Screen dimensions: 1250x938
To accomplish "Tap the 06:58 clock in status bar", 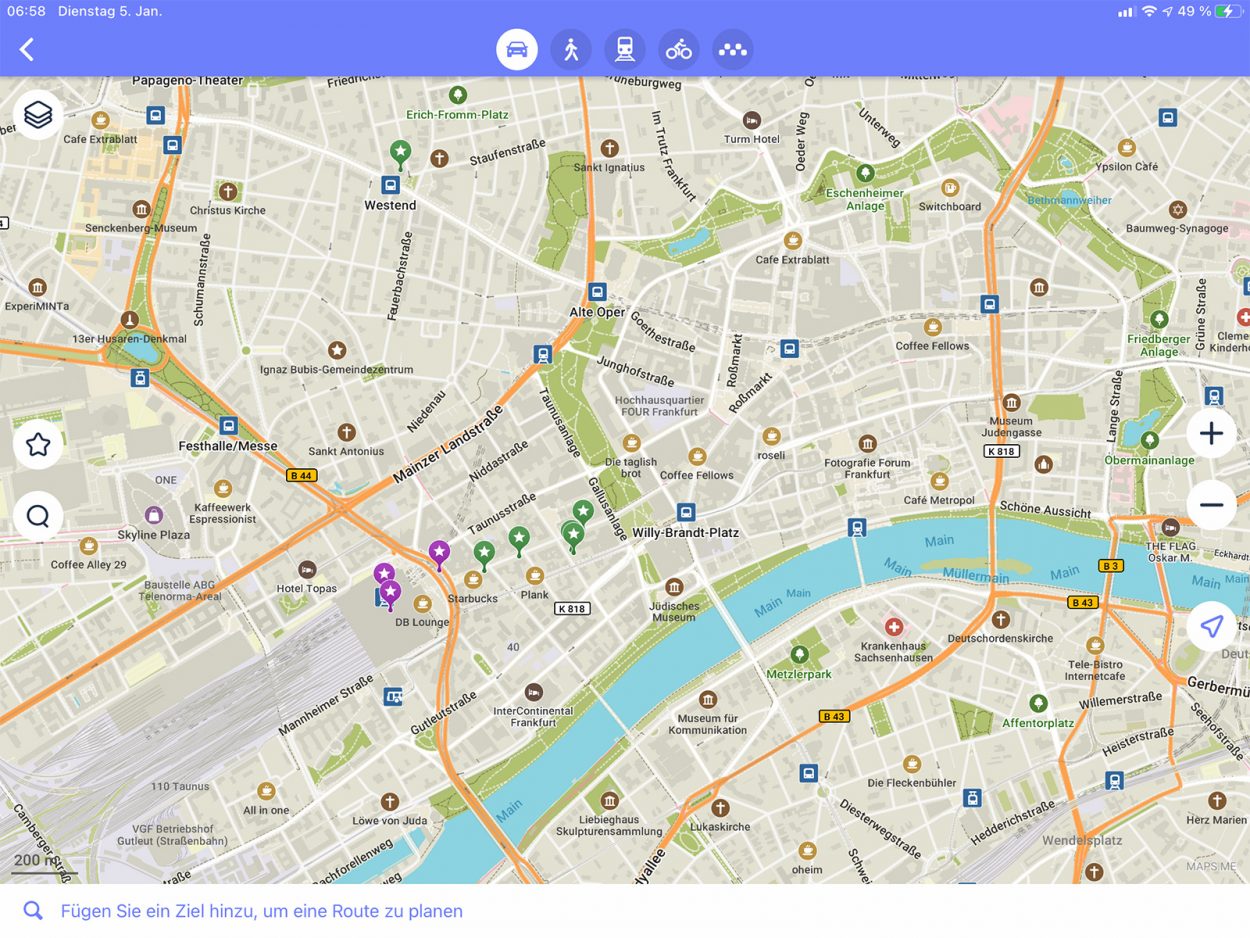I will (26, 11).
